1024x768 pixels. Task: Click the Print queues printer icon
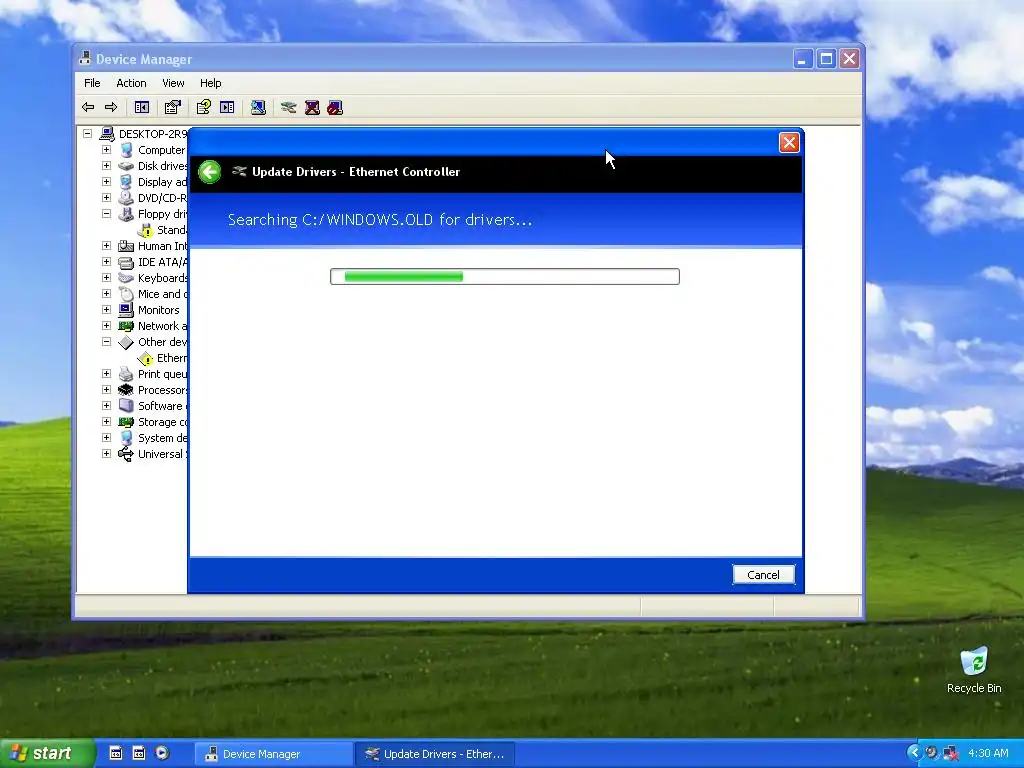coord(126,374)
